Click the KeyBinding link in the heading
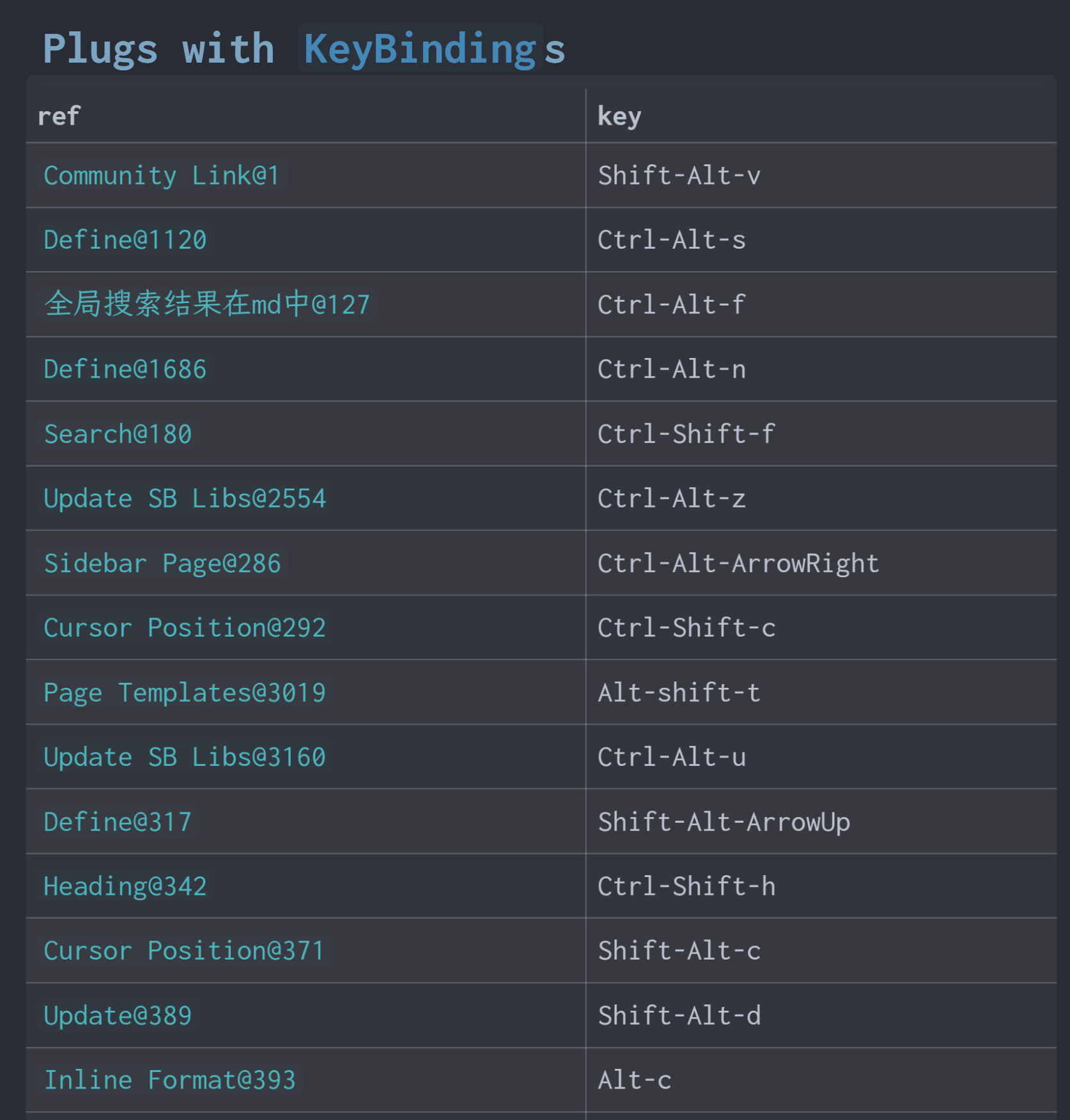 coord(420,49)
